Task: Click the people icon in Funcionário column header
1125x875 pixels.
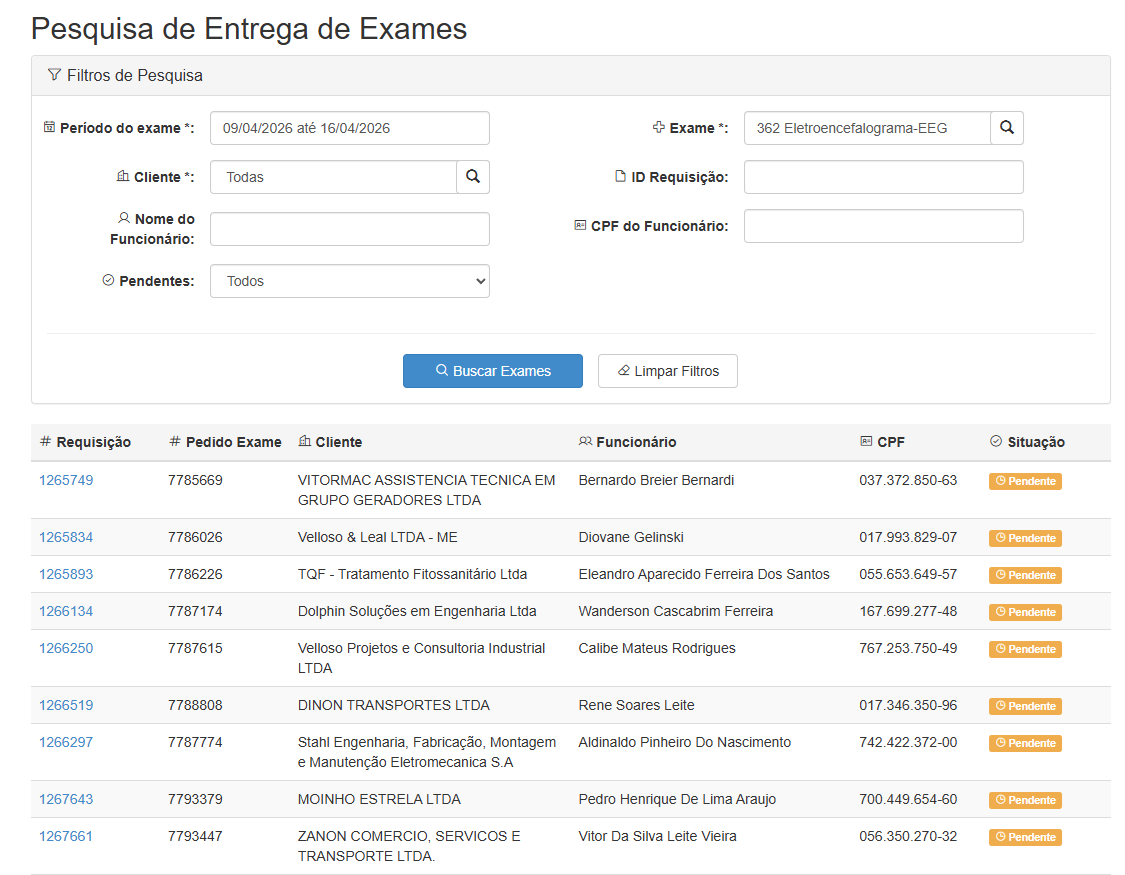Action: [x=585, y=441]
